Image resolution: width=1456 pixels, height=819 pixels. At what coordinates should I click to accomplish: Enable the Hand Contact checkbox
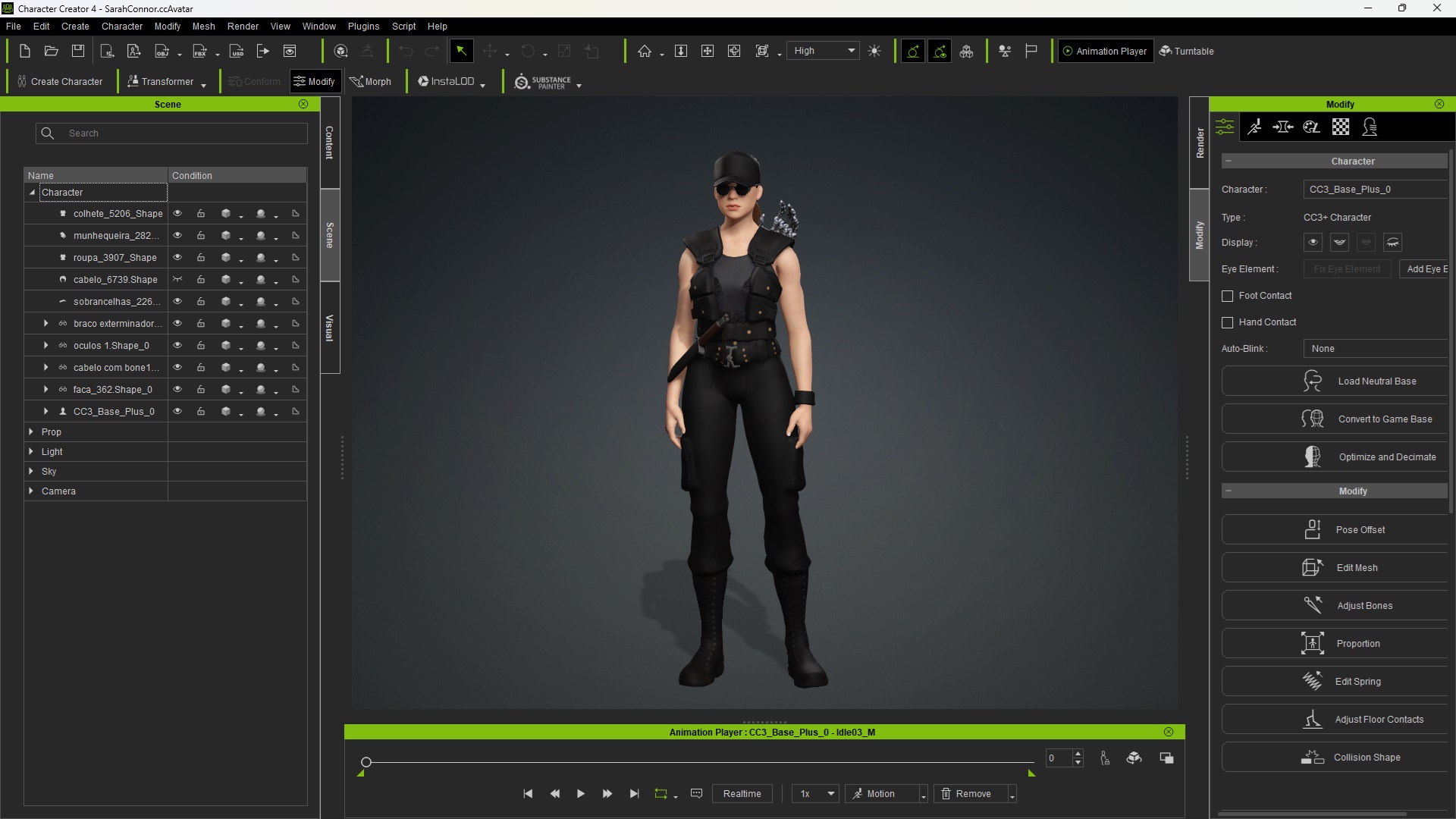1227,323
